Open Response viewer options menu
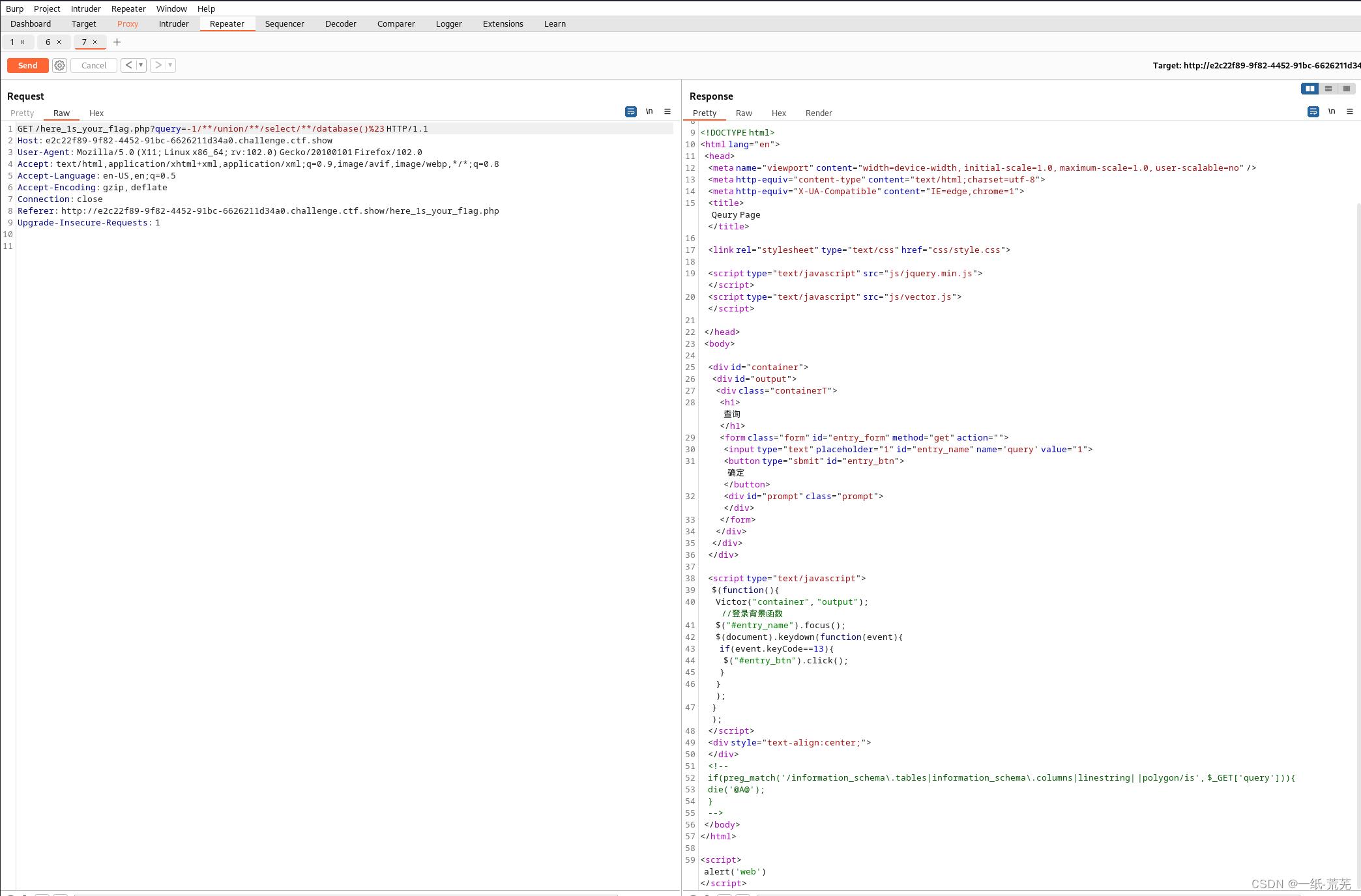 pos(1350,111)
